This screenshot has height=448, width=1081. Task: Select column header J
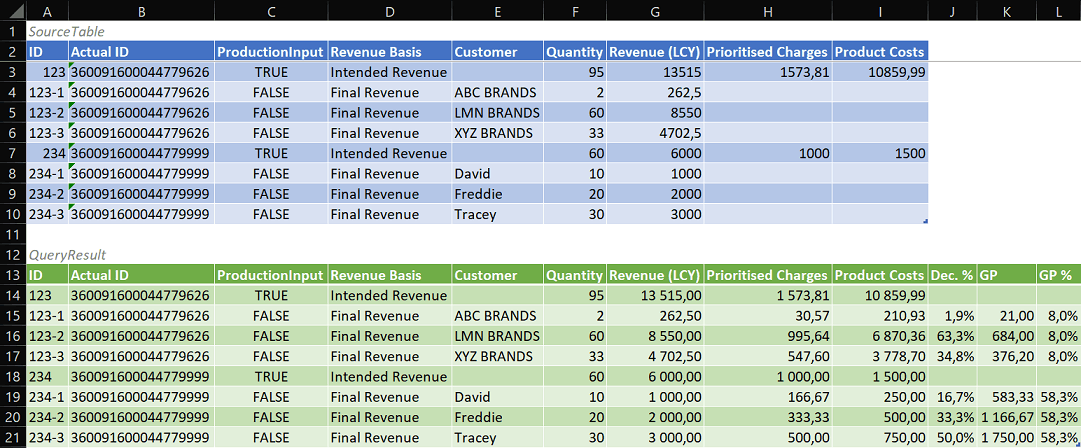pyautogui.click(x=953, y=10)
